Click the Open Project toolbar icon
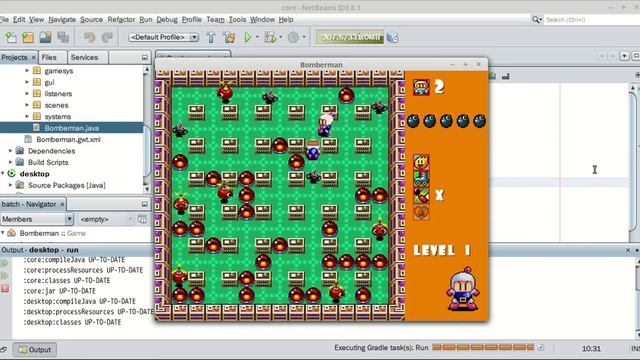Image resolution: width=640 pixels, height=360 pixels. pyautogui.click(x=45, y=38)
